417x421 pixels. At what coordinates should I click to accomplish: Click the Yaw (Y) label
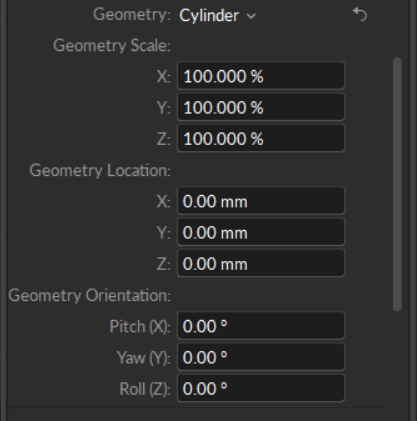144,358
